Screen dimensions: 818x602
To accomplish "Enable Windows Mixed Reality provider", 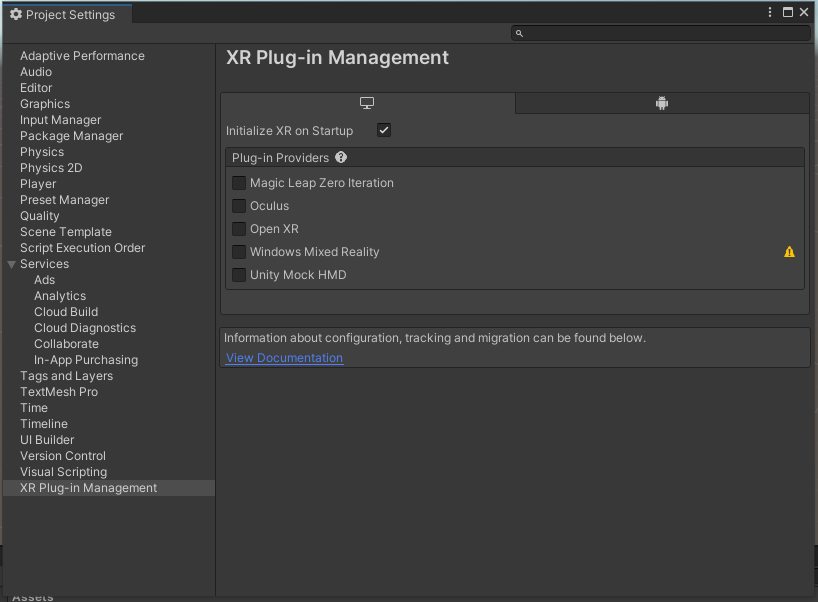I will (x=239, y=252).
